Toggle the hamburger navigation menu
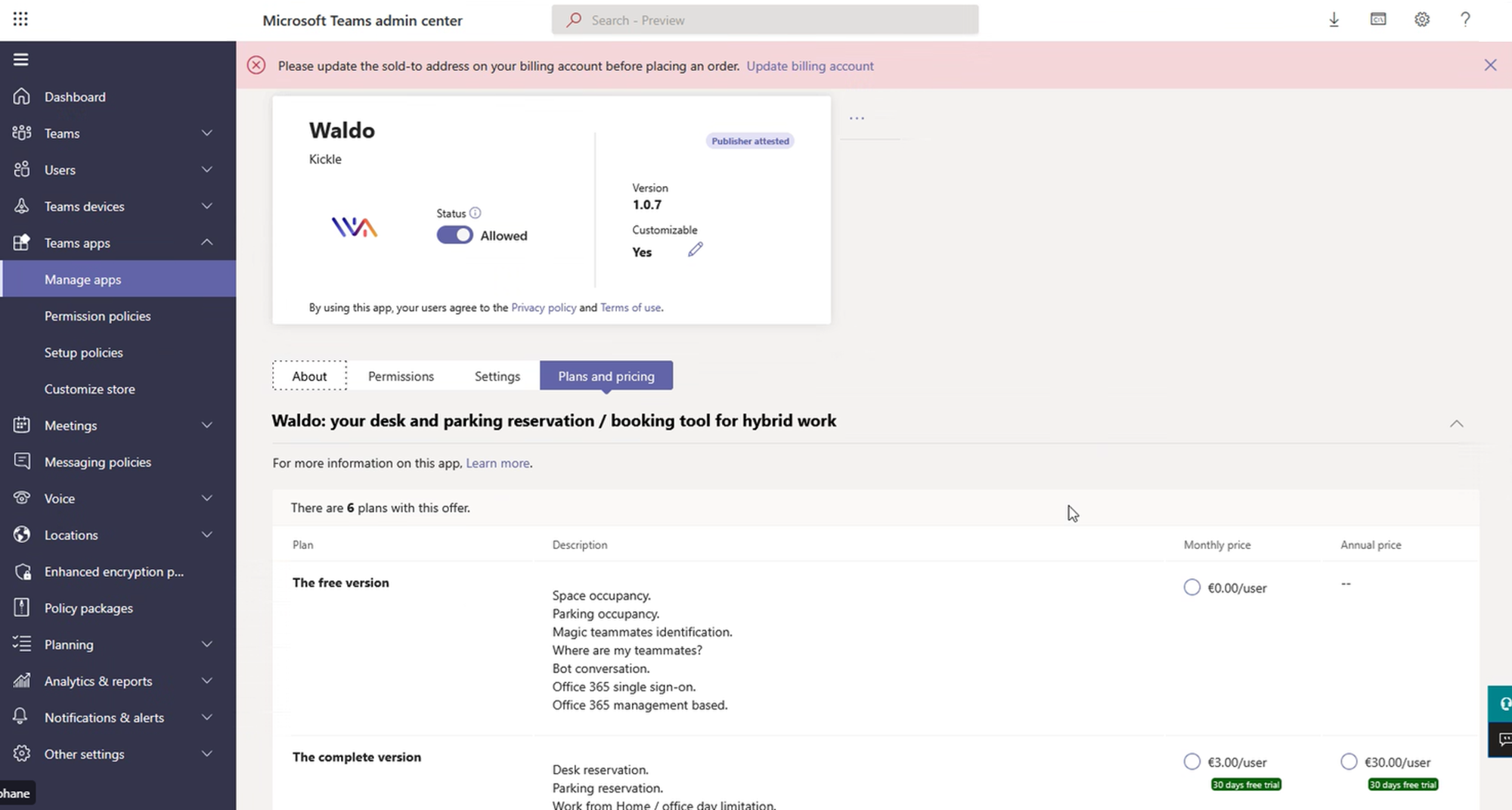1512x810 pixels. click(21, 59)
